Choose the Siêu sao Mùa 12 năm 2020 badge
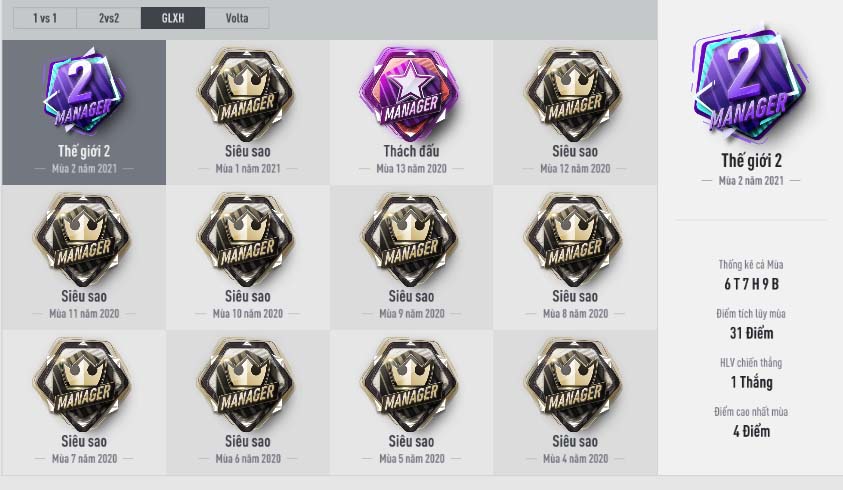 [575, 112]
